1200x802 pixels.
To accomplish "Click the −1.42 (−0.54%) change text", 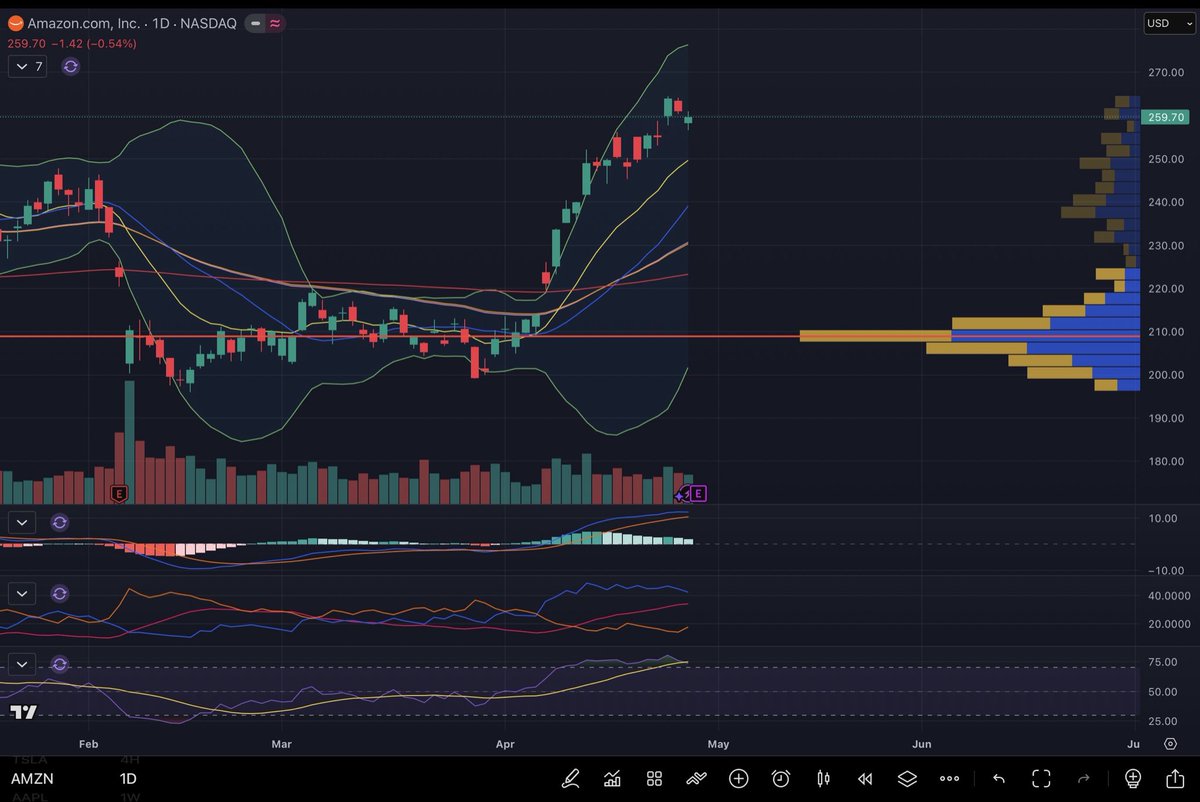I will click(94, 44).
